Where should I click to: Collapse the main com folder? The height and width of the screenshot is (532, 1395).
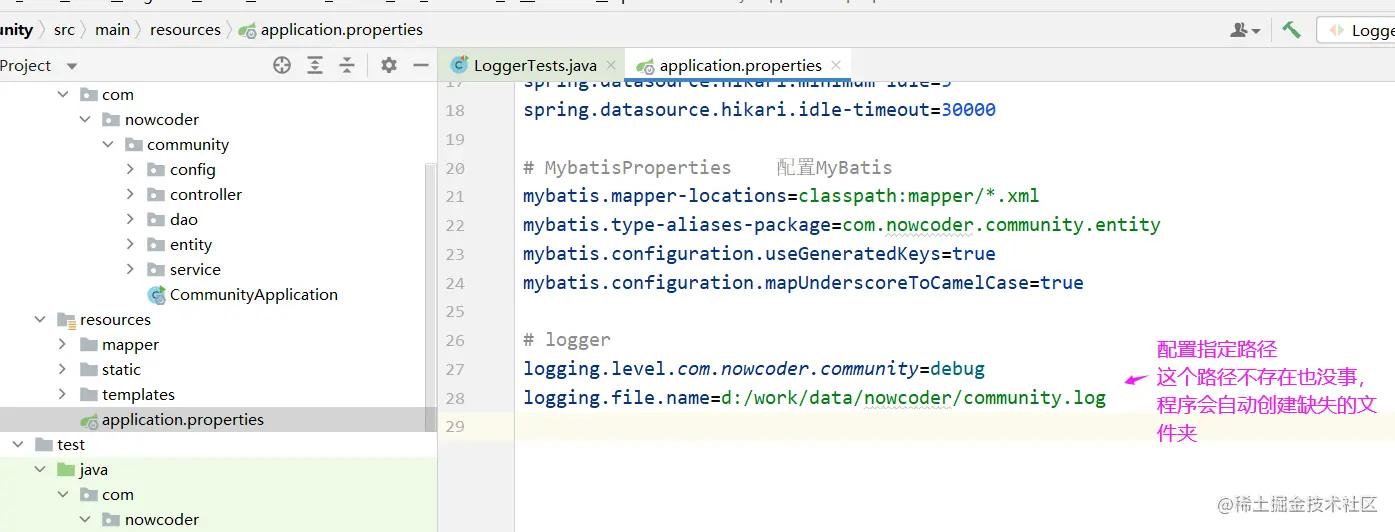[x=62, y=94]
